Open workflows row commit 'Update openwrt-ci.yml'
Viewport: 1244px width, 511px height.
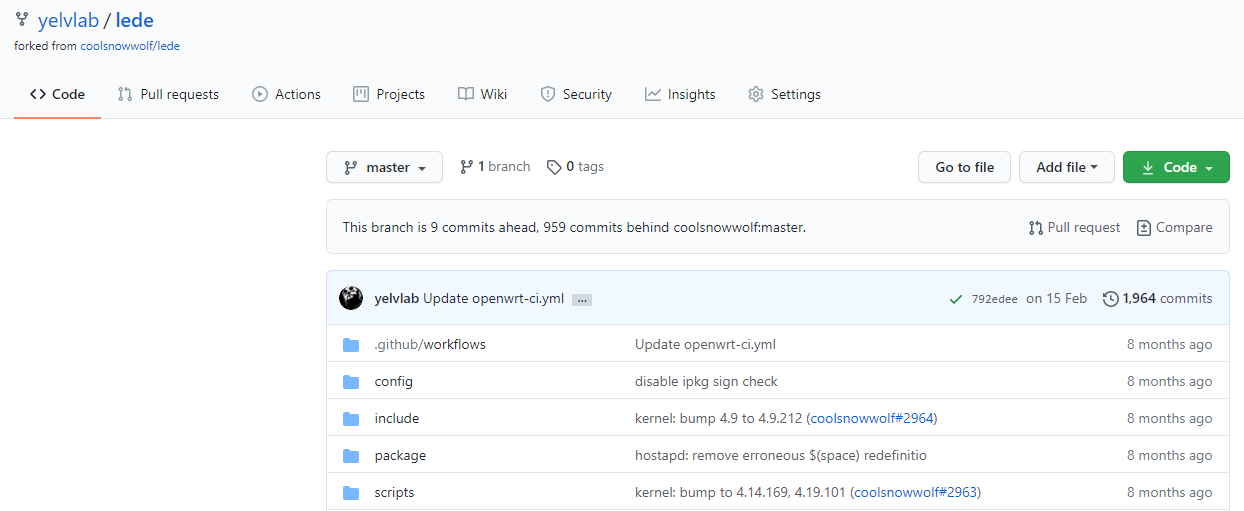(705, 344)
